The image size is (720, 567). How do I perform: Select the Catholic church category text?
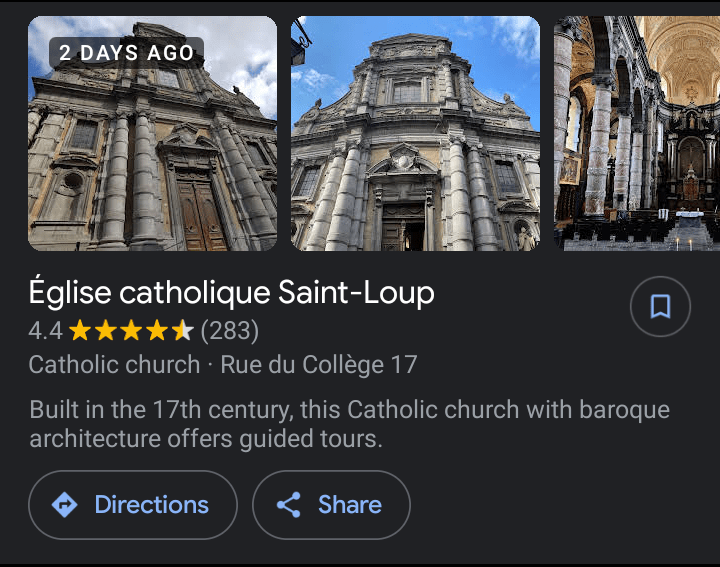point(114,365)
